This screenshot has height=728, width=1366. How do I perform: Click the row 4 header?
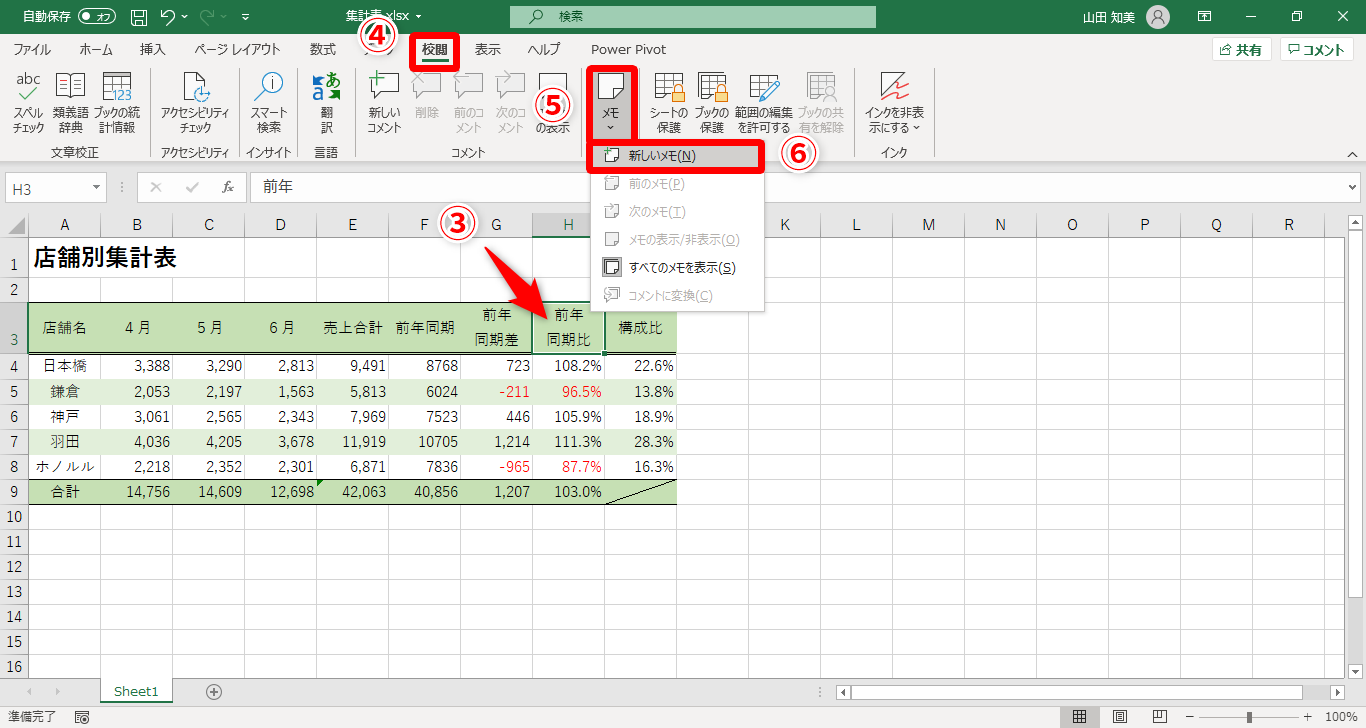tap(14, 366)
